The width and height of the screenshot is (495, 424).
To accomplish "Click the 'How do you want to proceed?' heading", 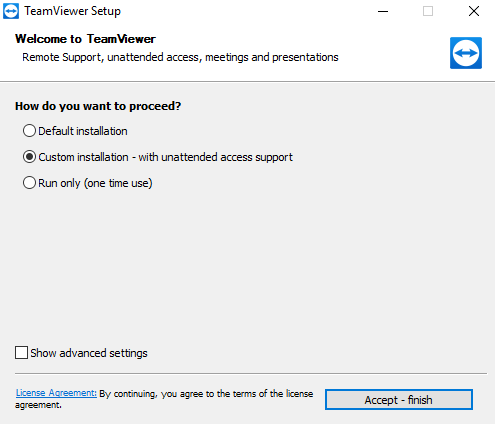I will [98, 106].
